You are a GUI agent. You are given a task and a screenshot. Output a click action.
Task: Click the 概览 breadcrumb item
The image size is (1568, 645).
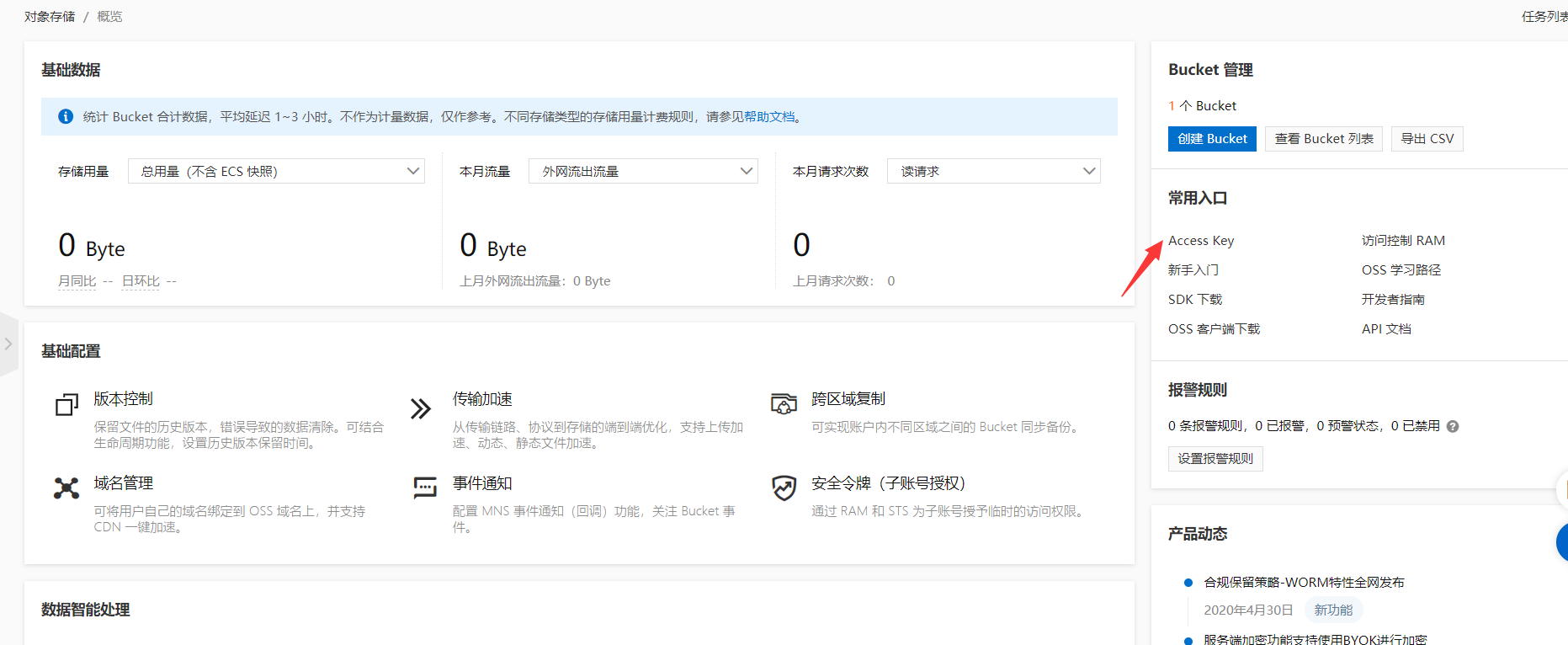pyautogui.click(x=109, y=17)
